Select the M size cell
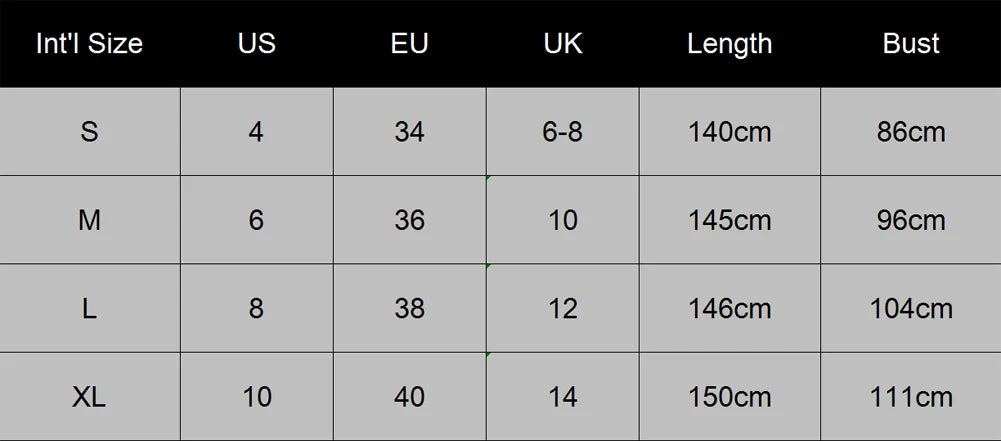This screenshot has height=441, width=1001. pos(89,220)
